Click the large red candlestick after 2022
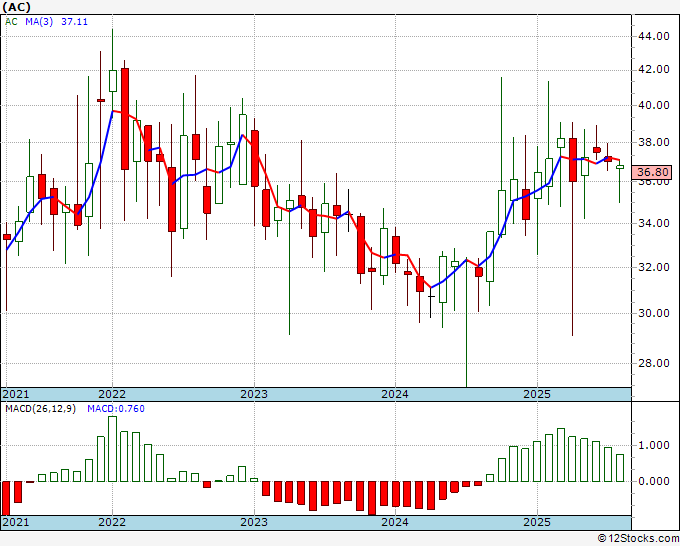This screenshot has width=680, height=546. (125, 119)
